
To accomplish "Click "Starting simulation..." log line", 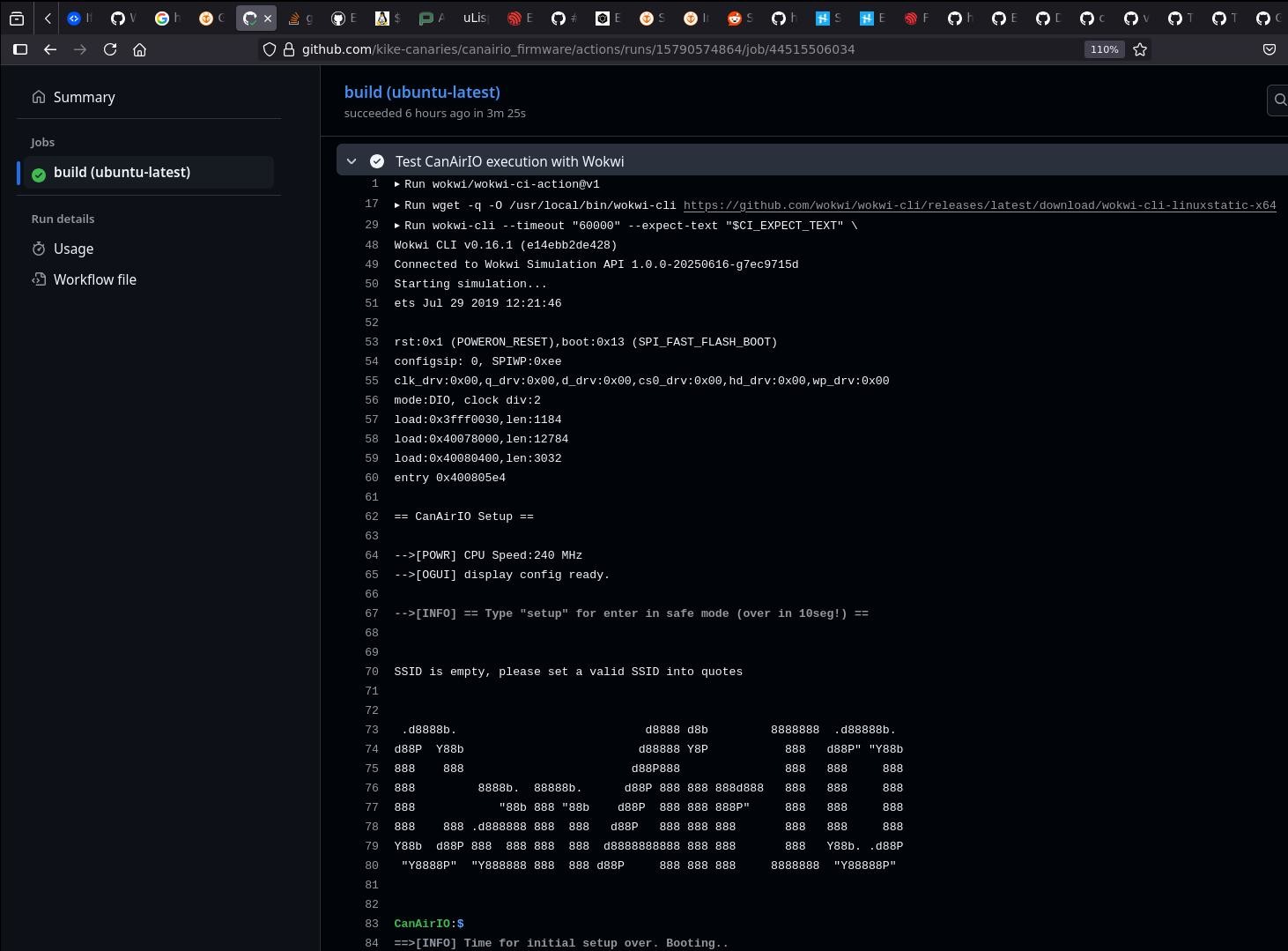I will [x=470, y=284].
